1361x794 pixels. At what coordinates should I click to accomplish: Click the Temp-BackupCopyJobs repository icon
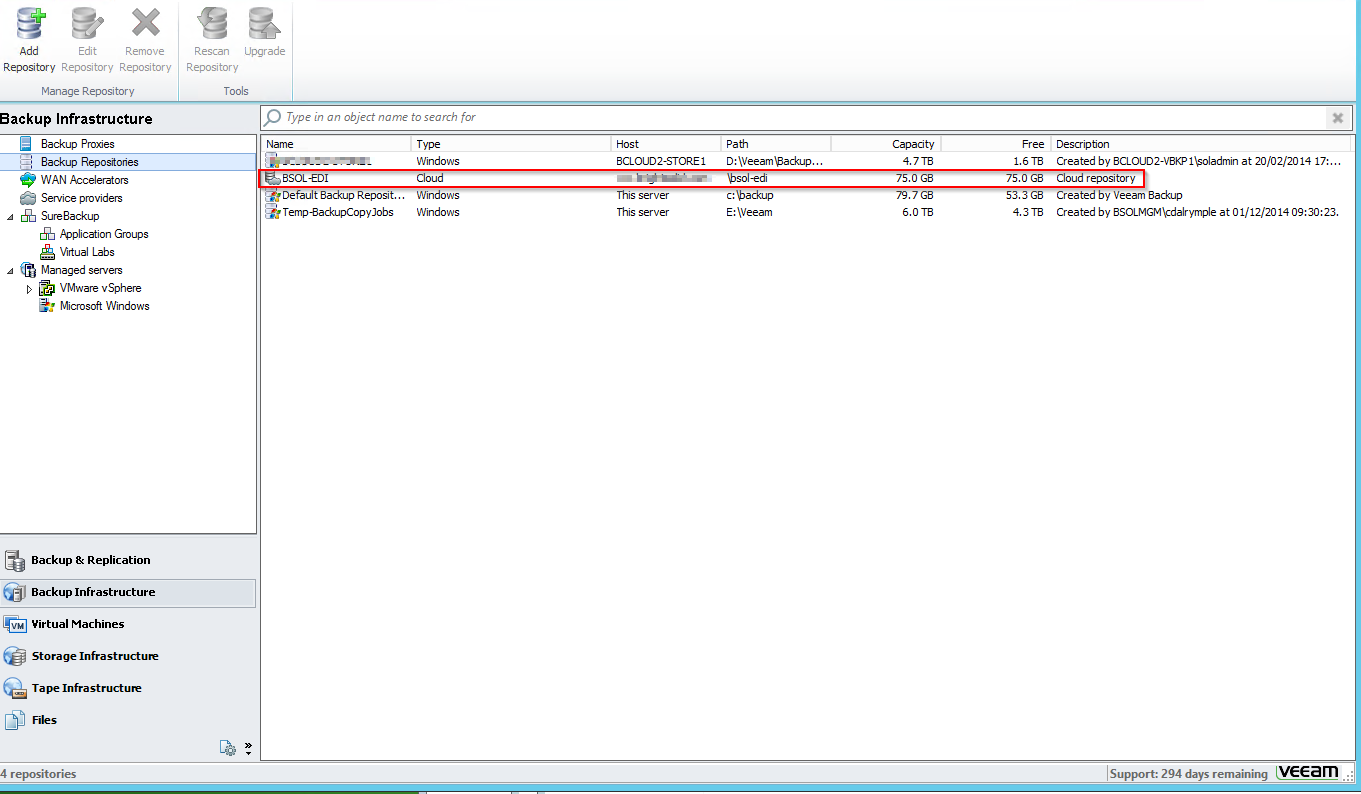(x=272, y=212)
